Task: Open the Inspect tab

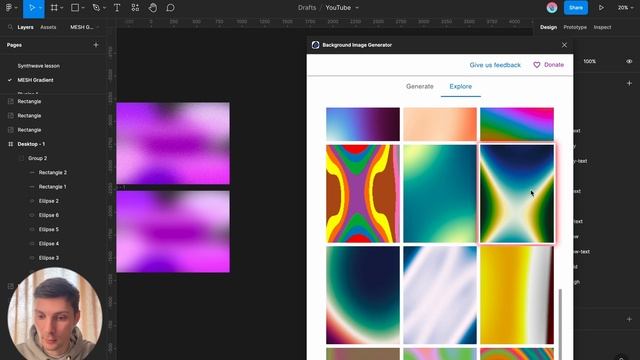Action: [x=602, y=27]
